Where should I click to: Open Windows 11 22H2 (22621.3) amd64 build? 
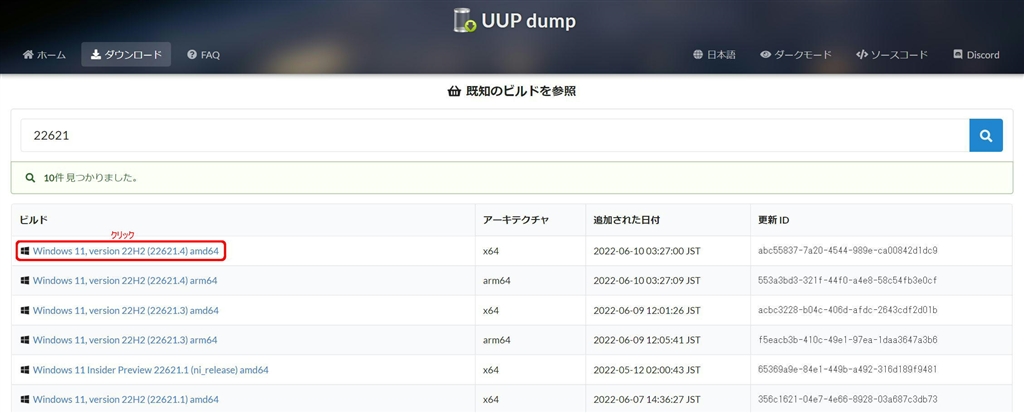pyautogui.click(x=125, y=311)
